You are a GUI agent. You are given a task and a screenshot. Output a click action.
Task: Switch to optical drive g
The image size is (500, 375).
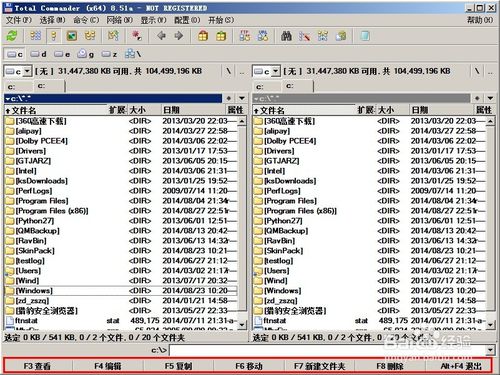coord(85,54)
